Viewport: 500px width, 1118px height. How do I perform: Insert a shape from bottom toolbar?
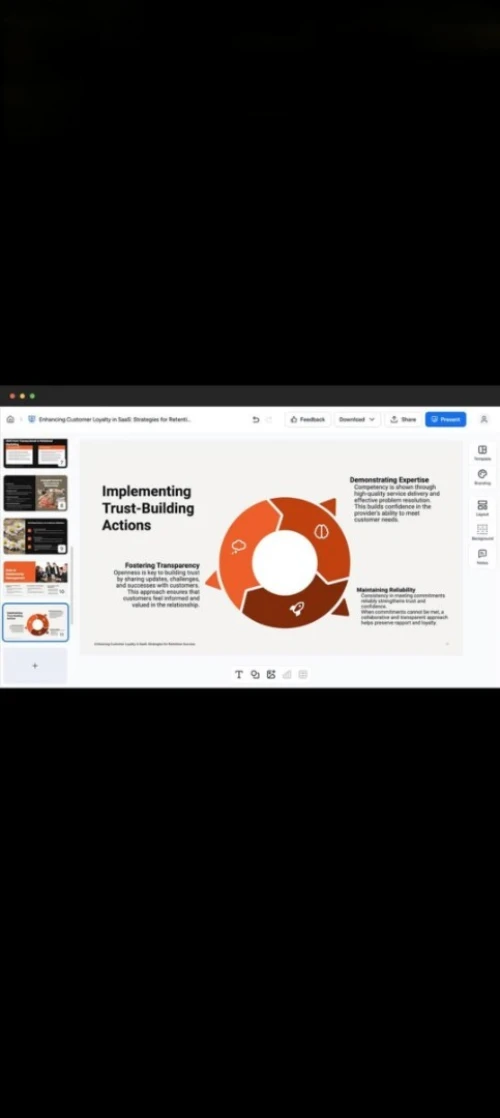pyautogui.click(x=255, y=675)
